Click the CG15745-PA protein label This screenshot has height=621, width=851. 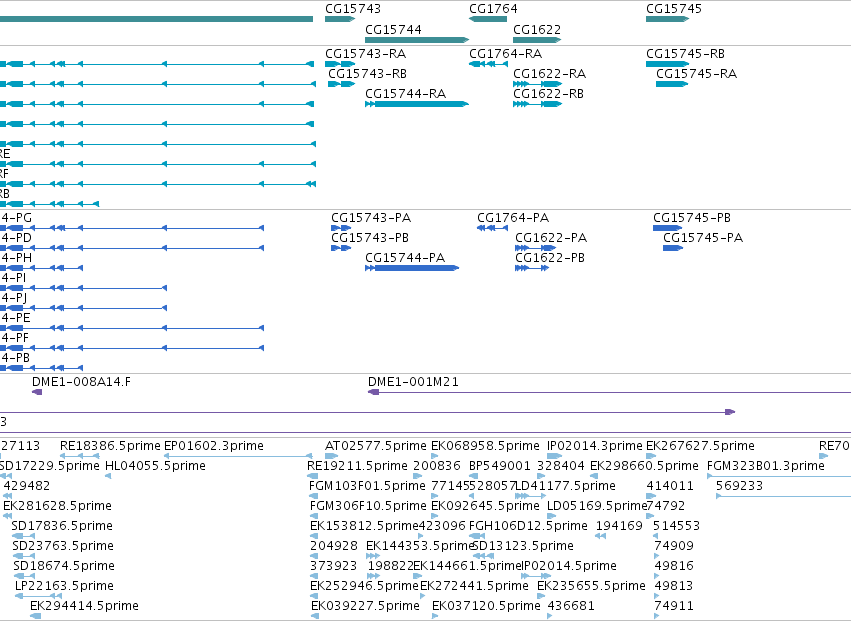tap(703, 238)
